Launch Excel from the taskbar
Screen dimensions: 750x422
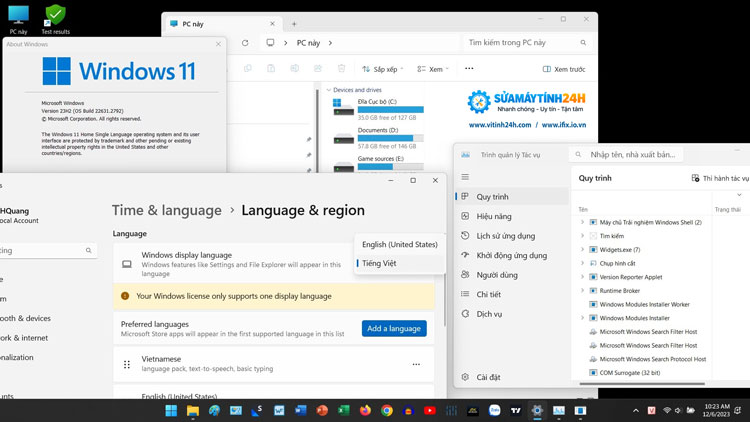[x=343, y=411]
